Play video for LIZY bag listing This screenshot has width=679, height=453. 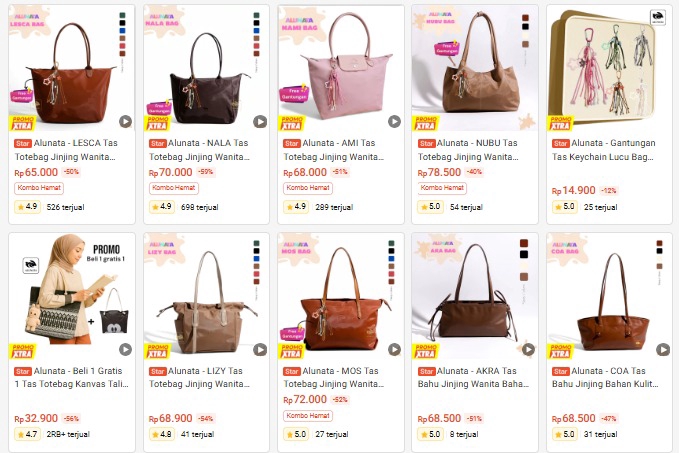coord(260,349)
